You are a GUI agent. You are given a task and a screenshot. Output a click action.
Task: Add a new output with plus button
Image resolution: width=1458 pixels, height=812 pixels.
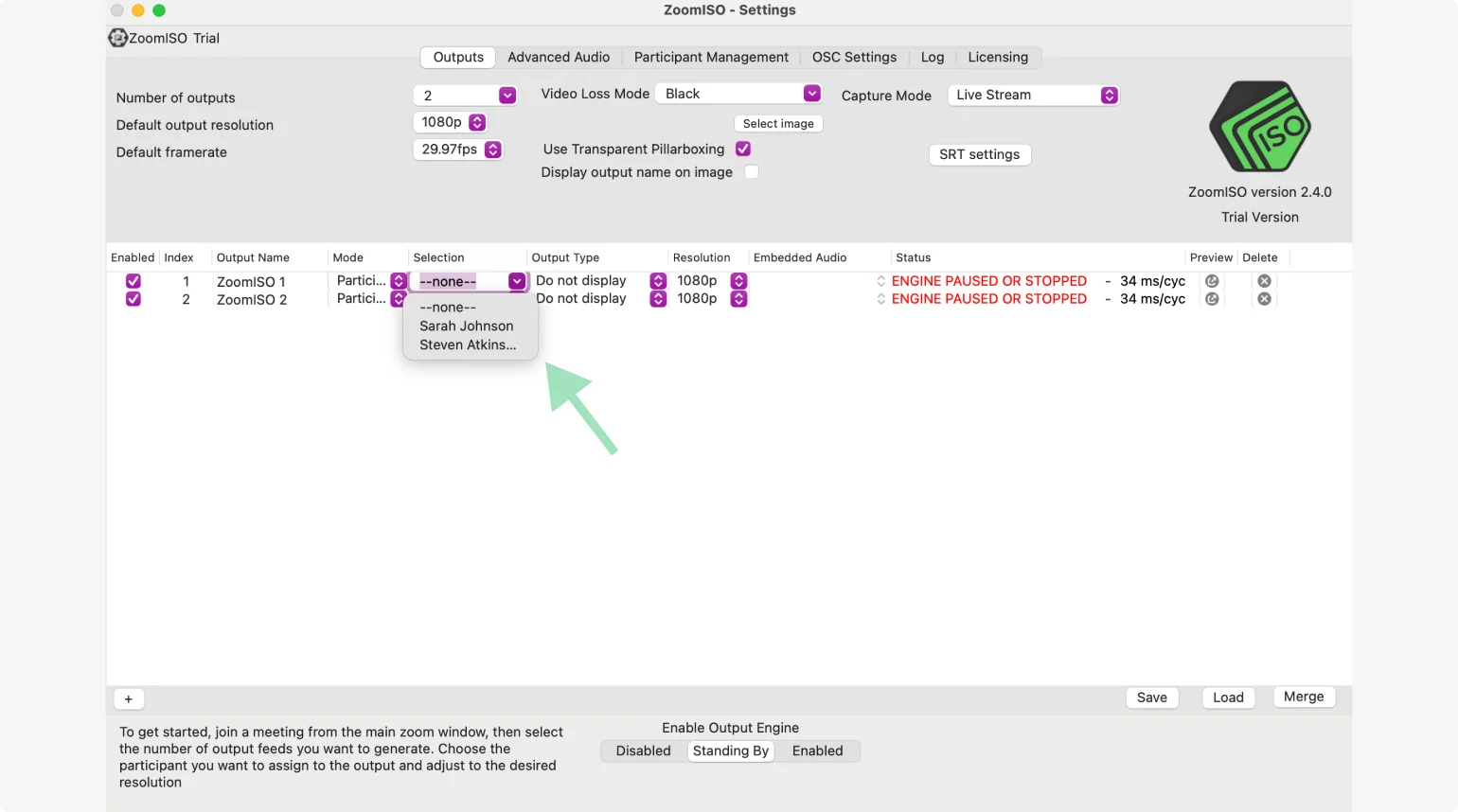tap(129, 699)
